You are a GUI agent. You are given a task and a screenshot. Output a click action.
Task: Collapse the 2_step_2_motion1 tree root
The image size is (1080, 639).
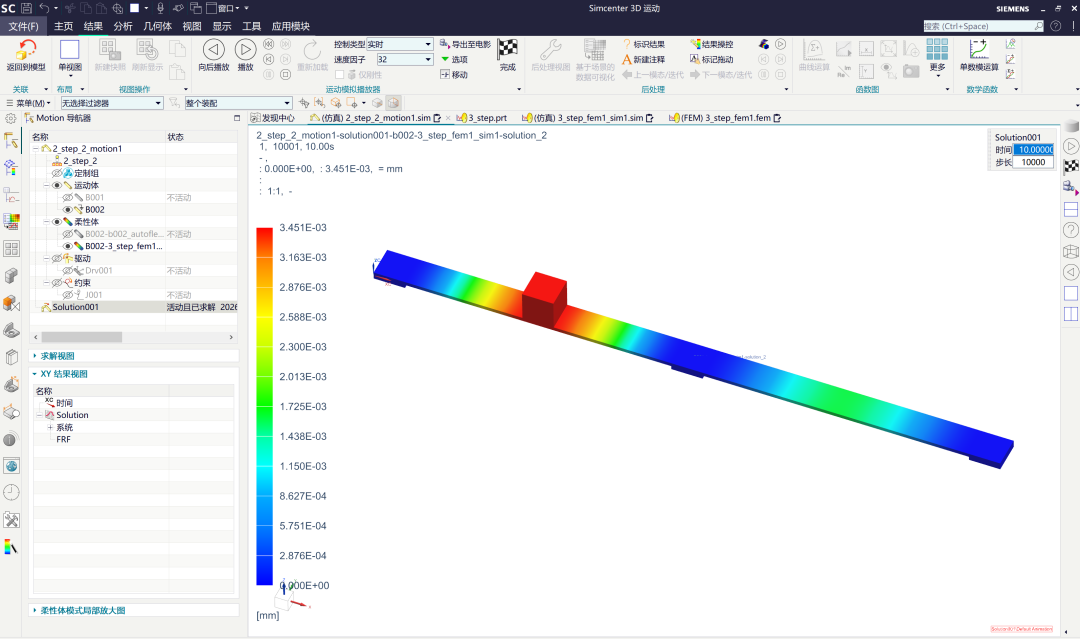(36, 149)
